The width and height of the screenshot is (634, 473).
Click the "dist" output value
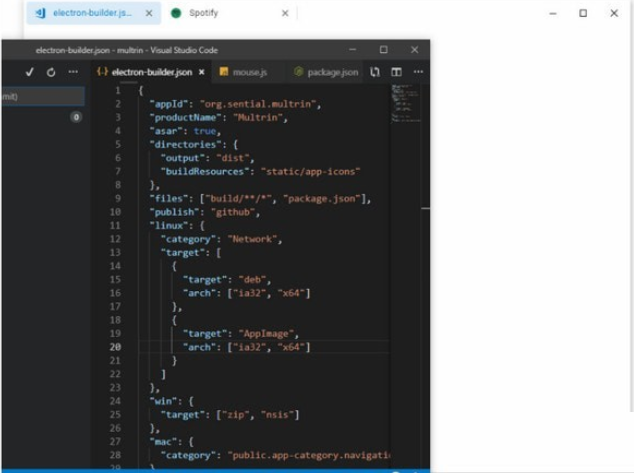point(233,158)
